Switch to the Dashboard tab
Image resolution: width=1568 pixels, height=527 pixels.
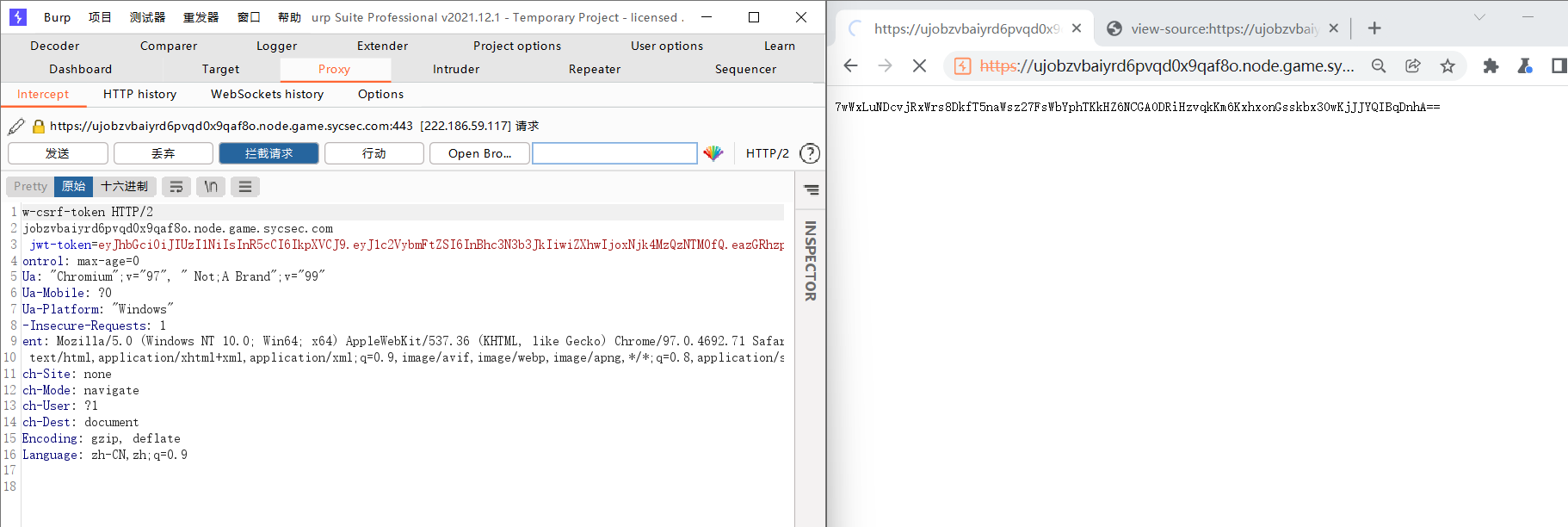[81, 69]
